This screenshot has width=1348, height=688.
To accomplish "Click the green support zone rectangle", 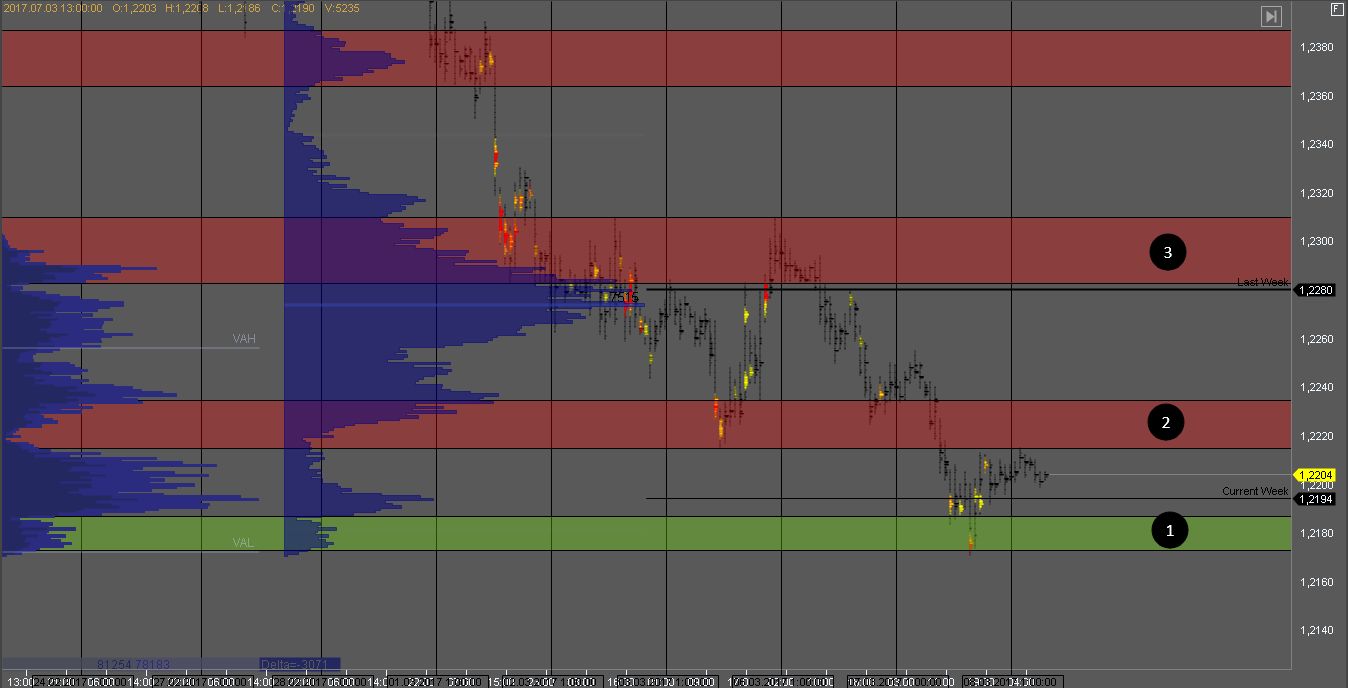I will 700,533.
